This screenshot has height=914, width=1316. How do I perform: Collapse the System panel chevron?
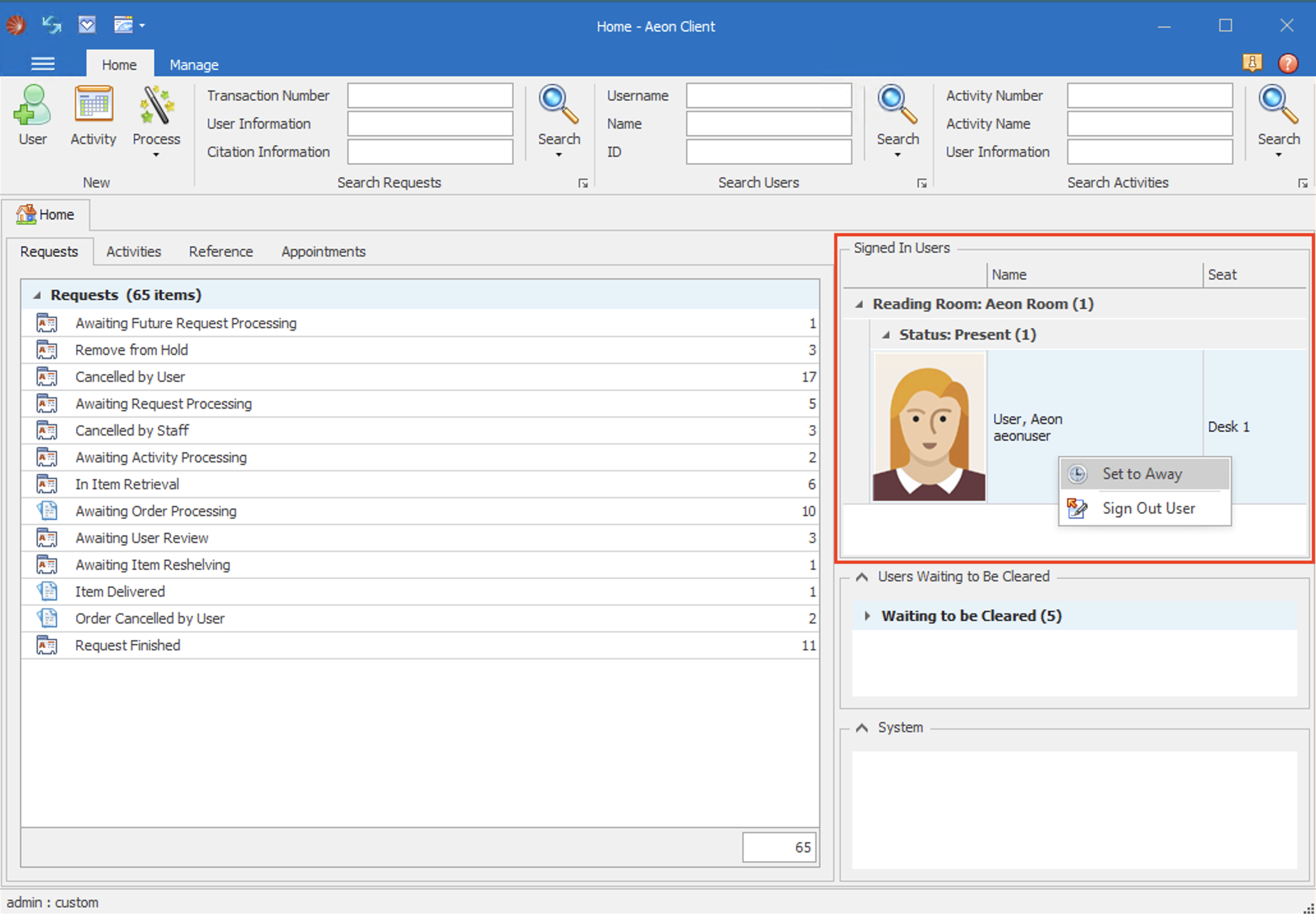pyautogui.click(x=862, y=728)
